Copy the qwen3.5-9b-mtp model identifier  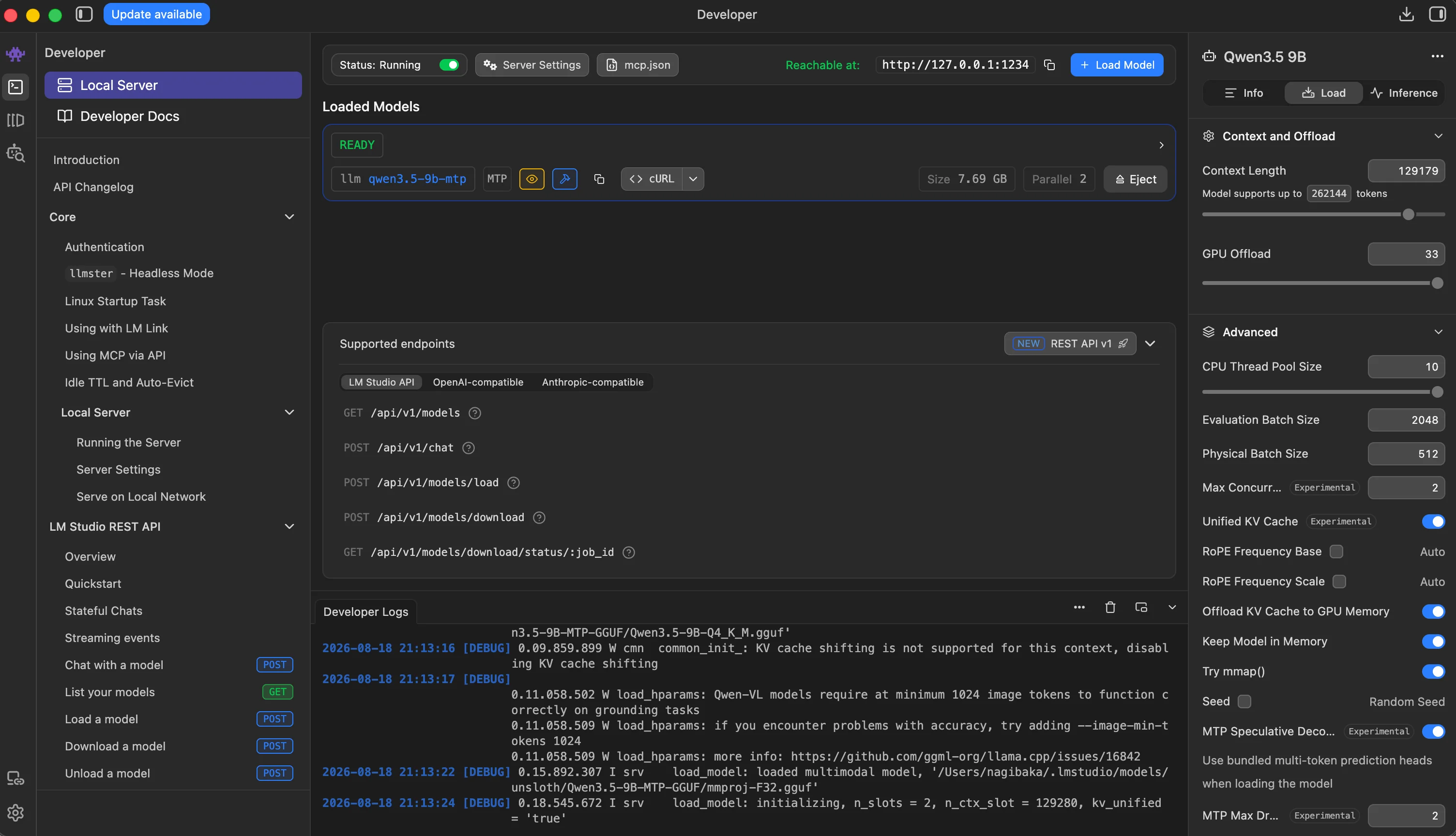[x=599, y=179]
